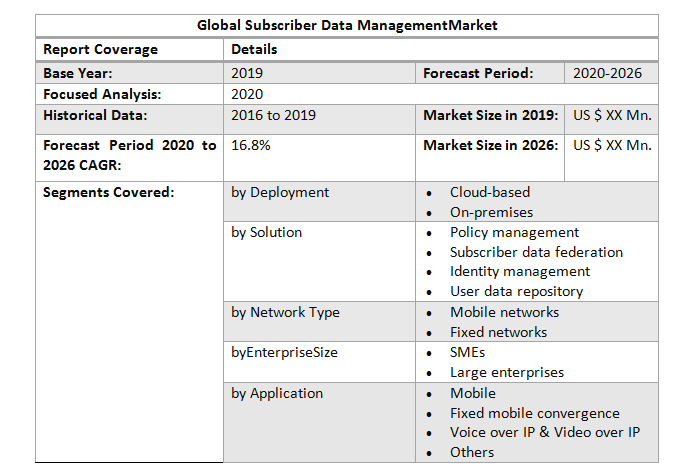Click the Market Size in 2019 label

490,115
